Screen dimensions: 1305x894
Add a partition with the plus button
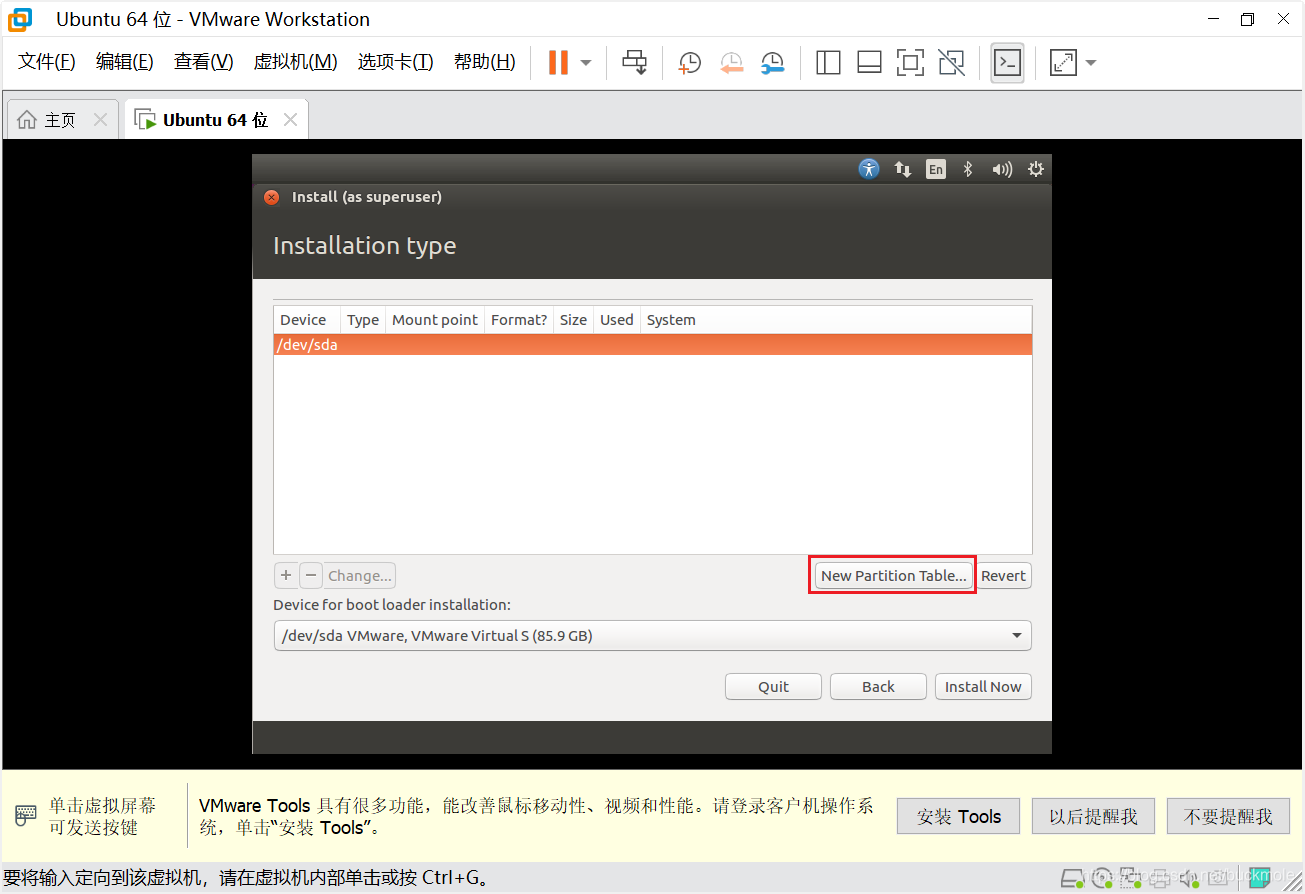[x=286, y=575]
